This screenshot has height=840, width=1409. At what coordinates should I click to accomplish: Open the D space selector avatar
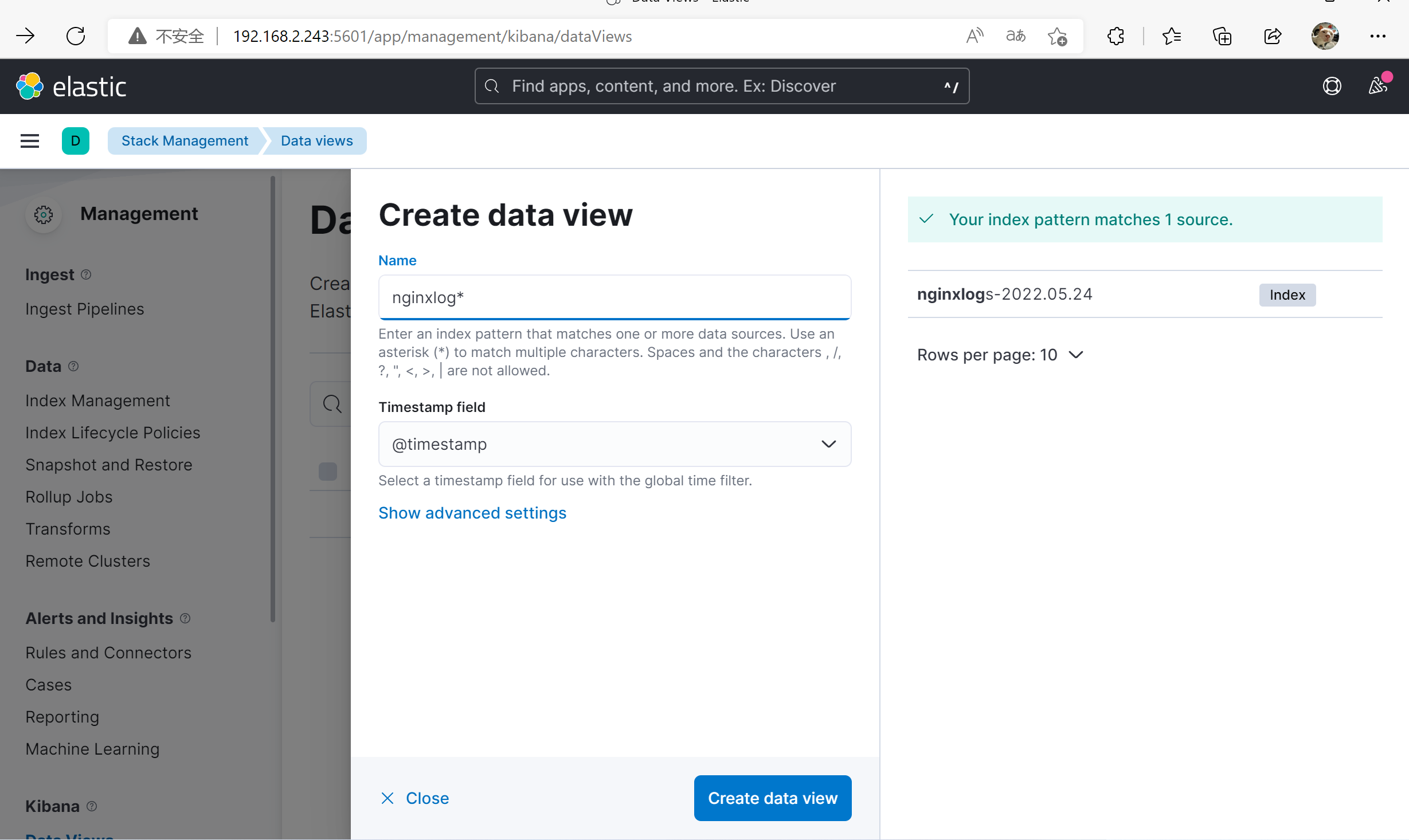pos(76,141)
